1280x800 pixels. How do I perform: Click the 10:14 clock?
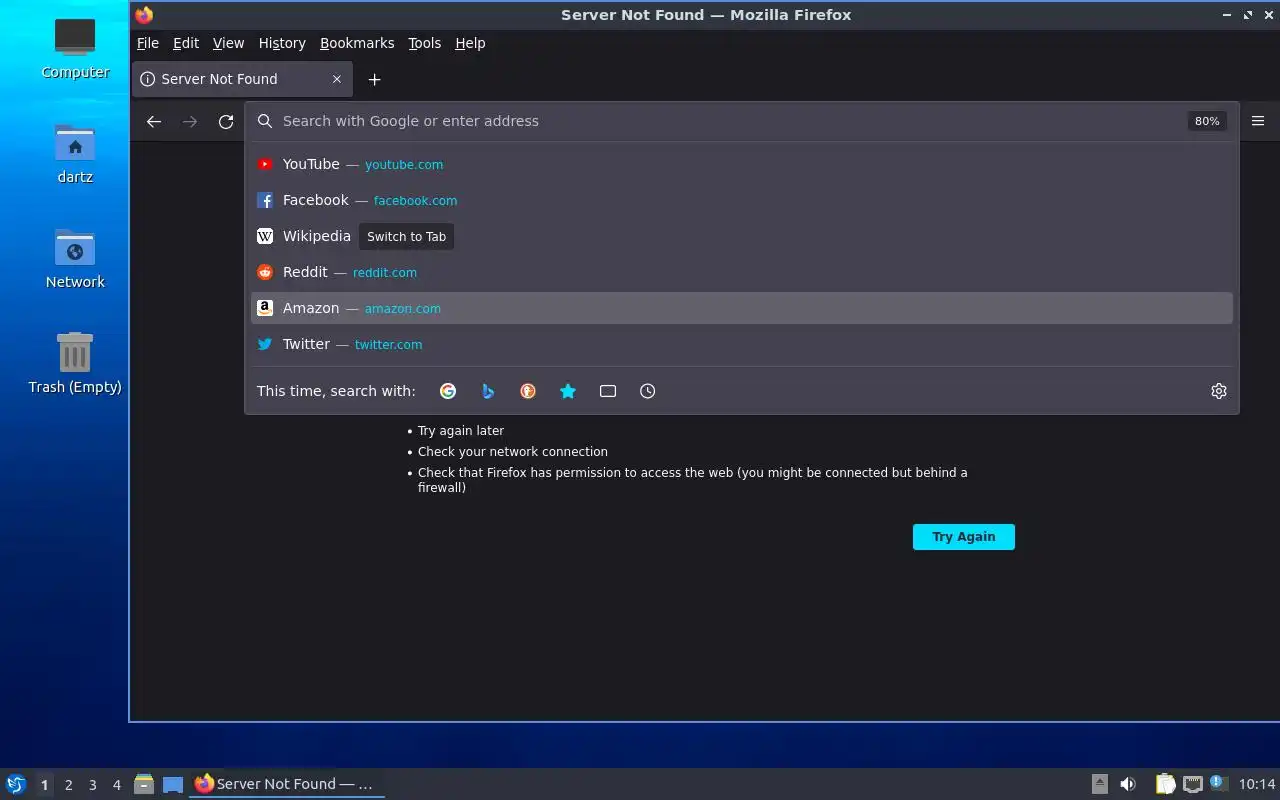[1257, 784]
